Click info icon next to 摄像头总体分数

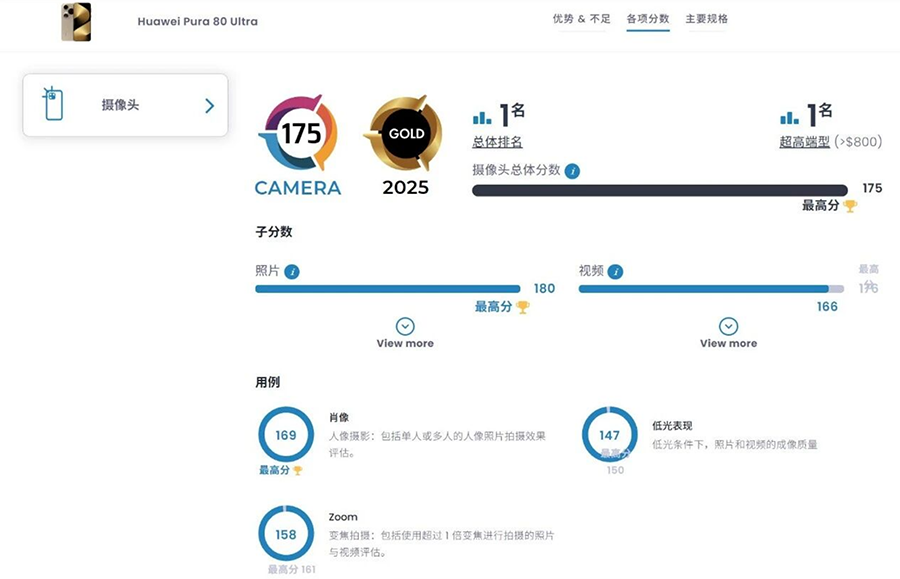click(572, 171)
